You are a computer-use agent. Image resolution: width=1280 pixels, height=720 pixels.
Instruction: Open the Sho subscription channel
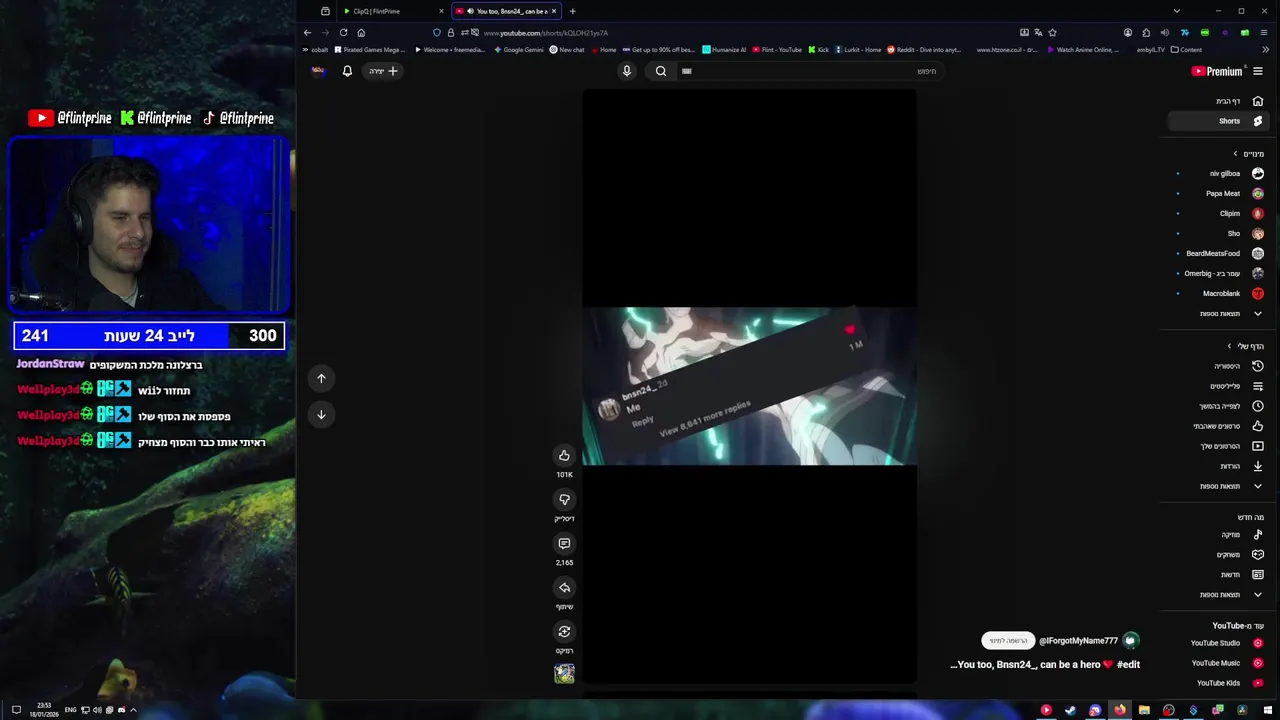pos(1220,233)
